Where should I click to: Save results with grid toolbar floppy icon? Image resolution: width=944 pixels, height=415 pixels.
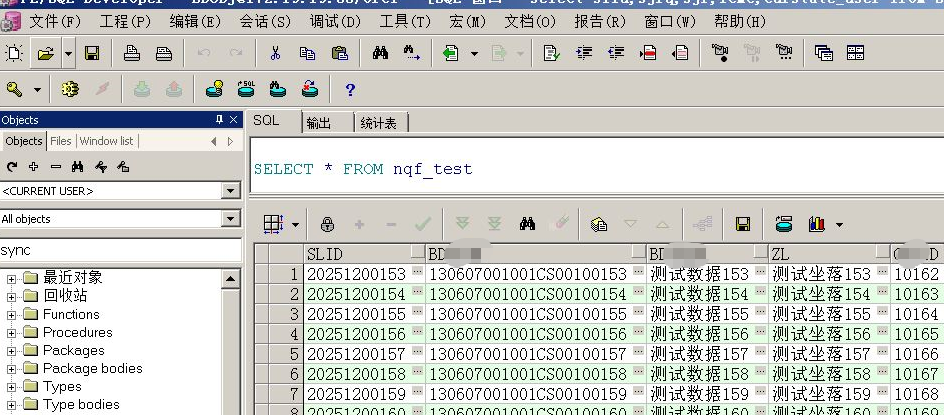coord(743,225)
